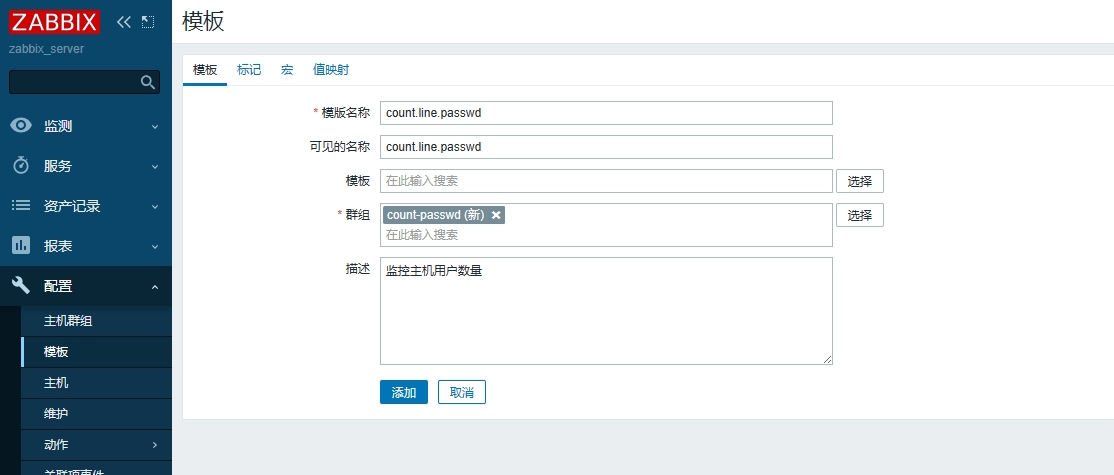Image resolution: width=1114 pixels, height=475 pixels.
Task: Click the 监测 eye icon
Action: (x=21, y=126)
